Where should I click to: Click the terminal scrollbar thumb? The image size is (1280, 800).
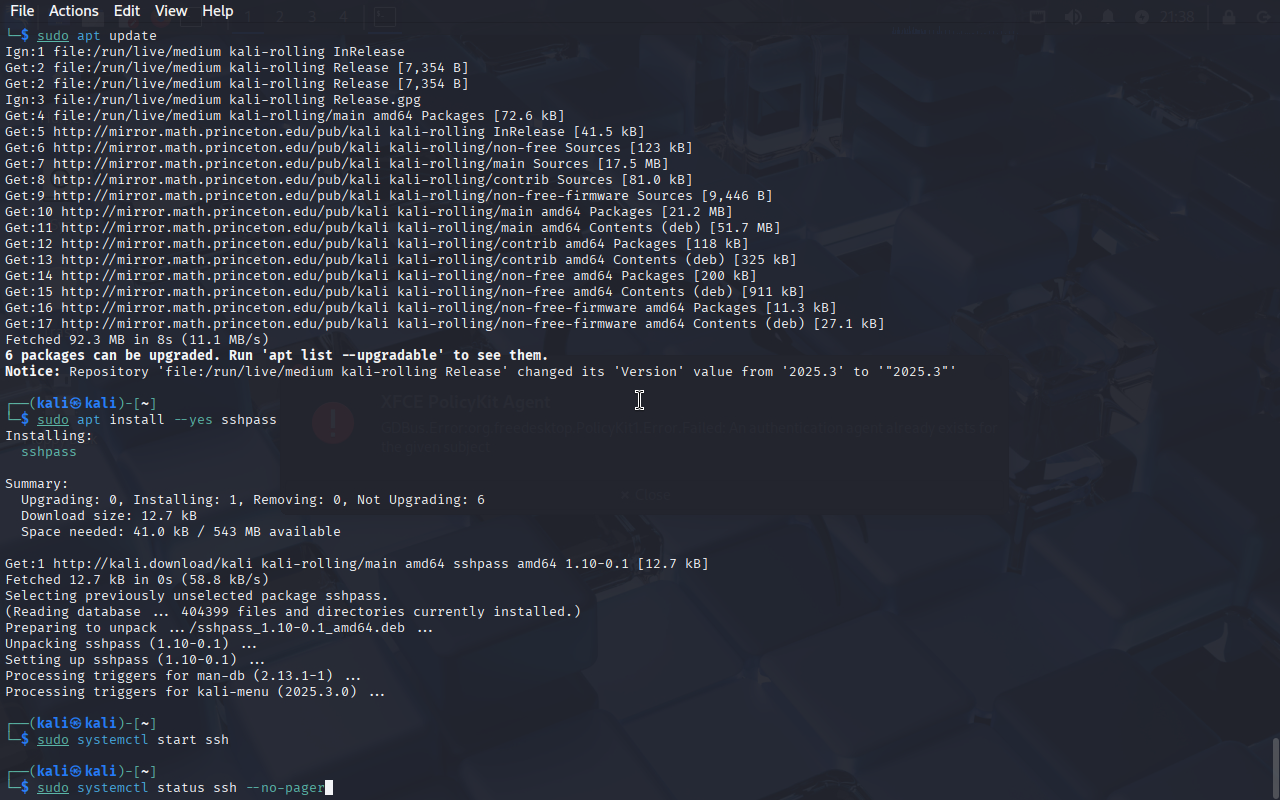point(1275,768)
